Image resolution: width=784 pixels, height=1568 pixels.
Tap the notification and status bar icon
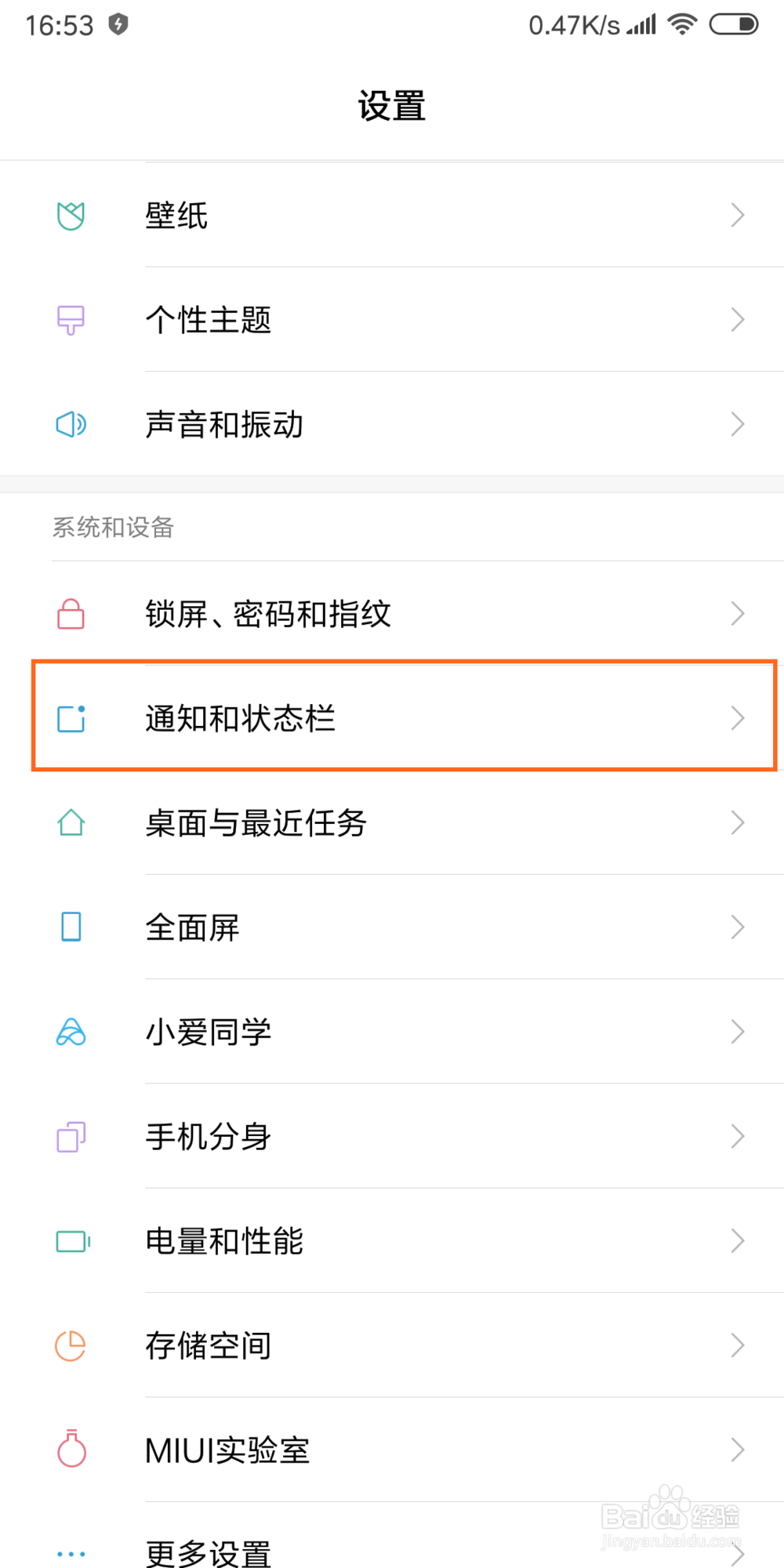tap(71, 718)
